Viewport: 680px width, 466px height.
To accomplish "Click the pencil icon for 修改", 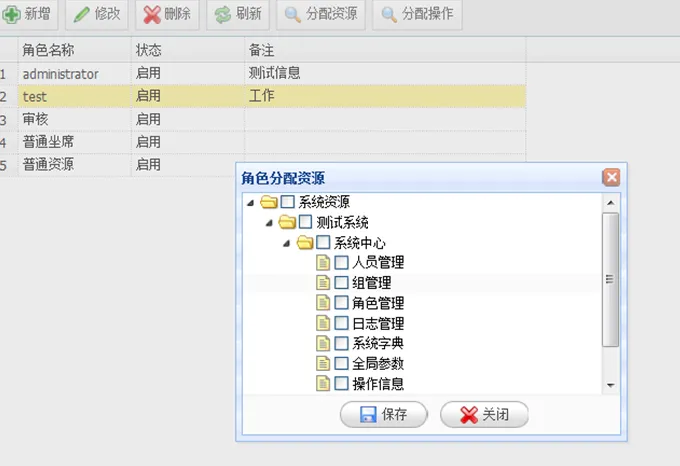I will [81, 14].
